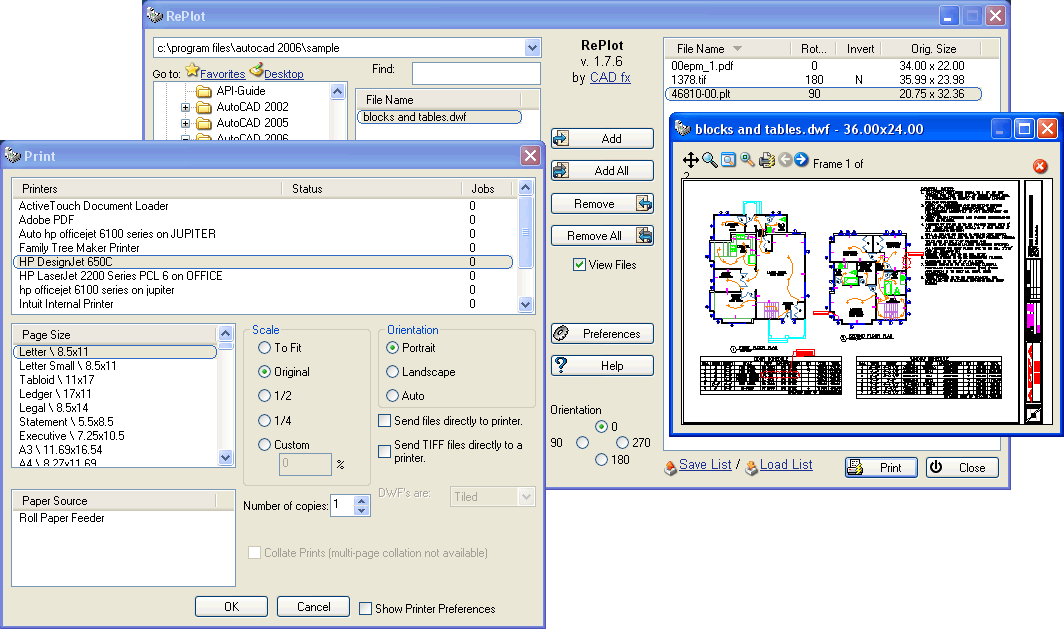1064x629 pixels.
Task: Select the Adobe PDF printer
Action: 263,220
